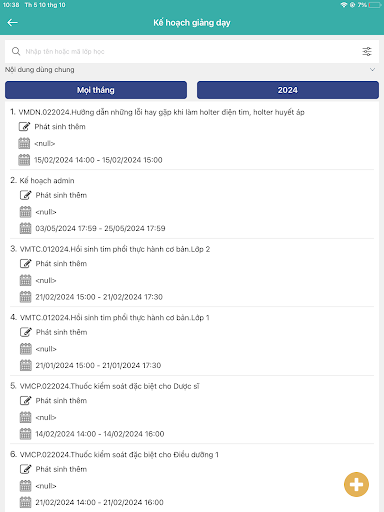Tap the null calendar icon of item 5
Screen dimensions: 384x512
coord(25,417)
